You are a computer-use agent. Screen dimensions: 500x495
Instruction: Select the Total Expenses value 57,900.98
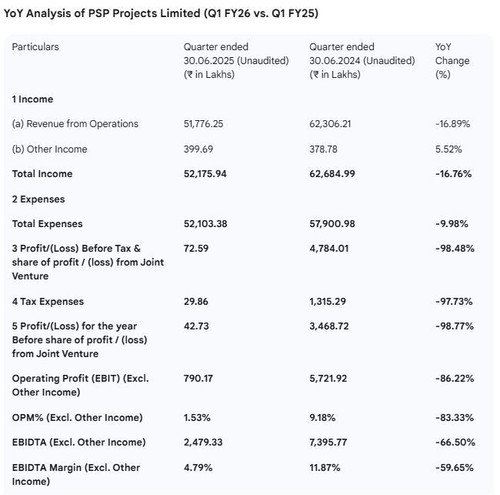pyautogui.click(x=332, y=224)
